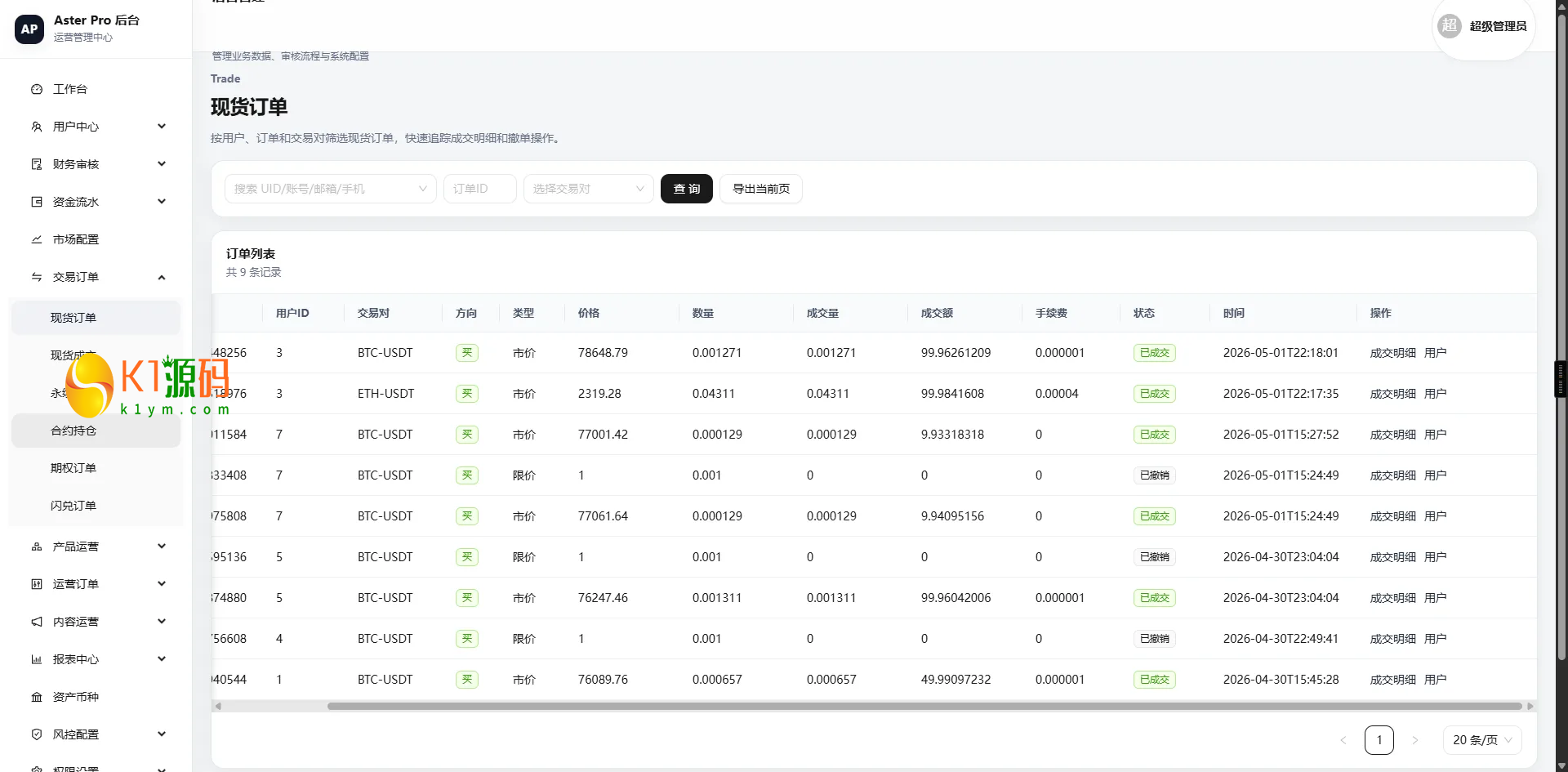Expand 财务审核 menu chevron
Screen dimensions: 1568x772
click(162, 164)
